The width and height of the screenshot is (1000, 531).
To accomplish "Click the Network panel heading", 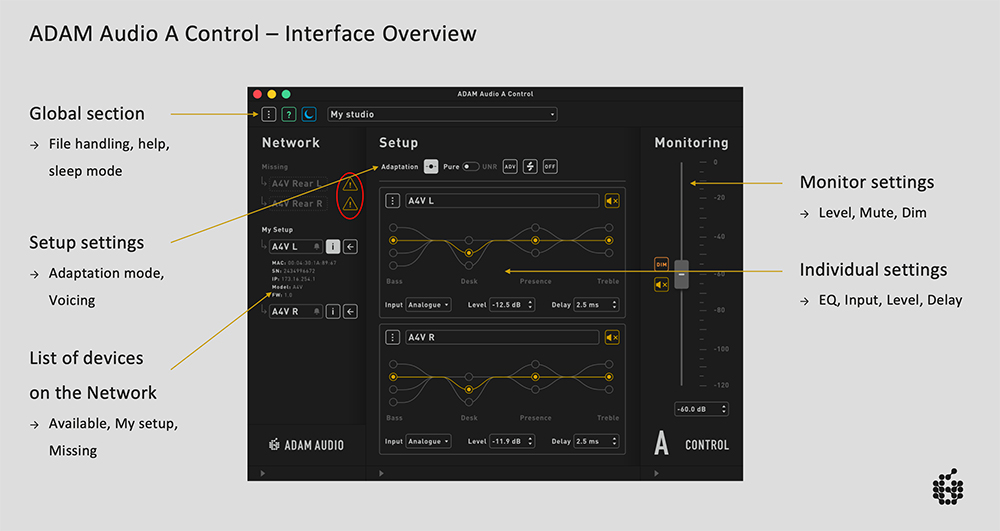I will tap(291, 143).
